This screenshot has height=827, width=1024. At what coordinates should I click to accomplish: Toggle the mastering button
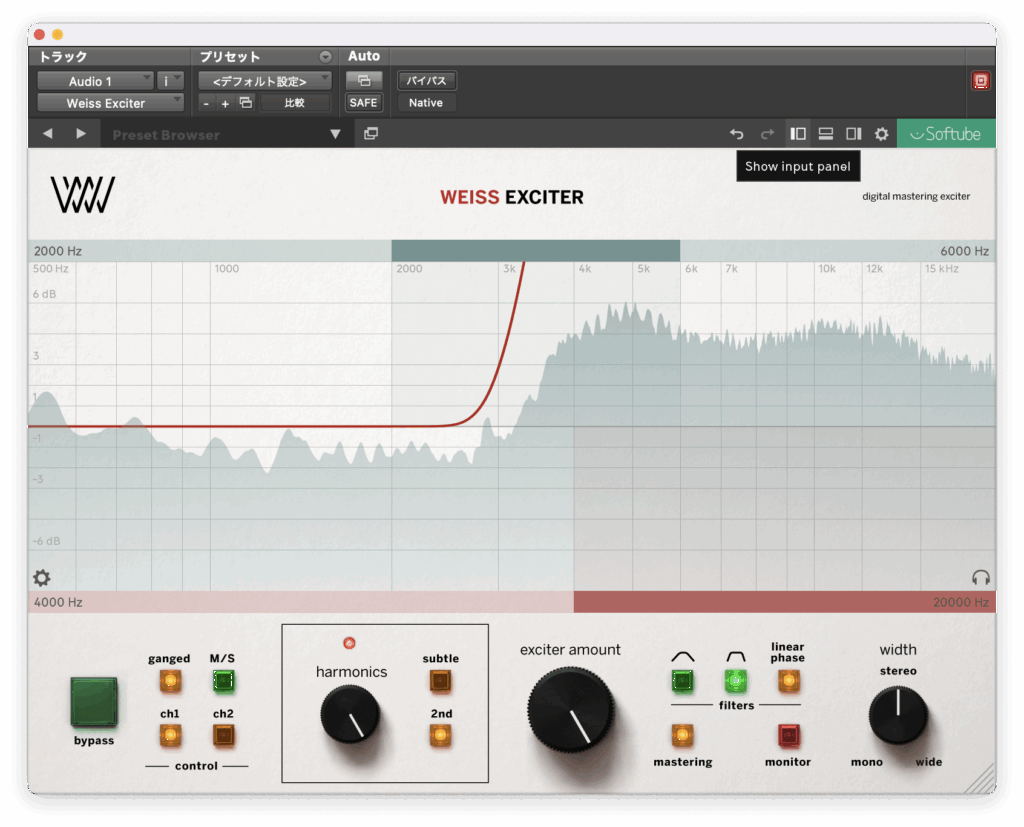[x=682, y=736]
